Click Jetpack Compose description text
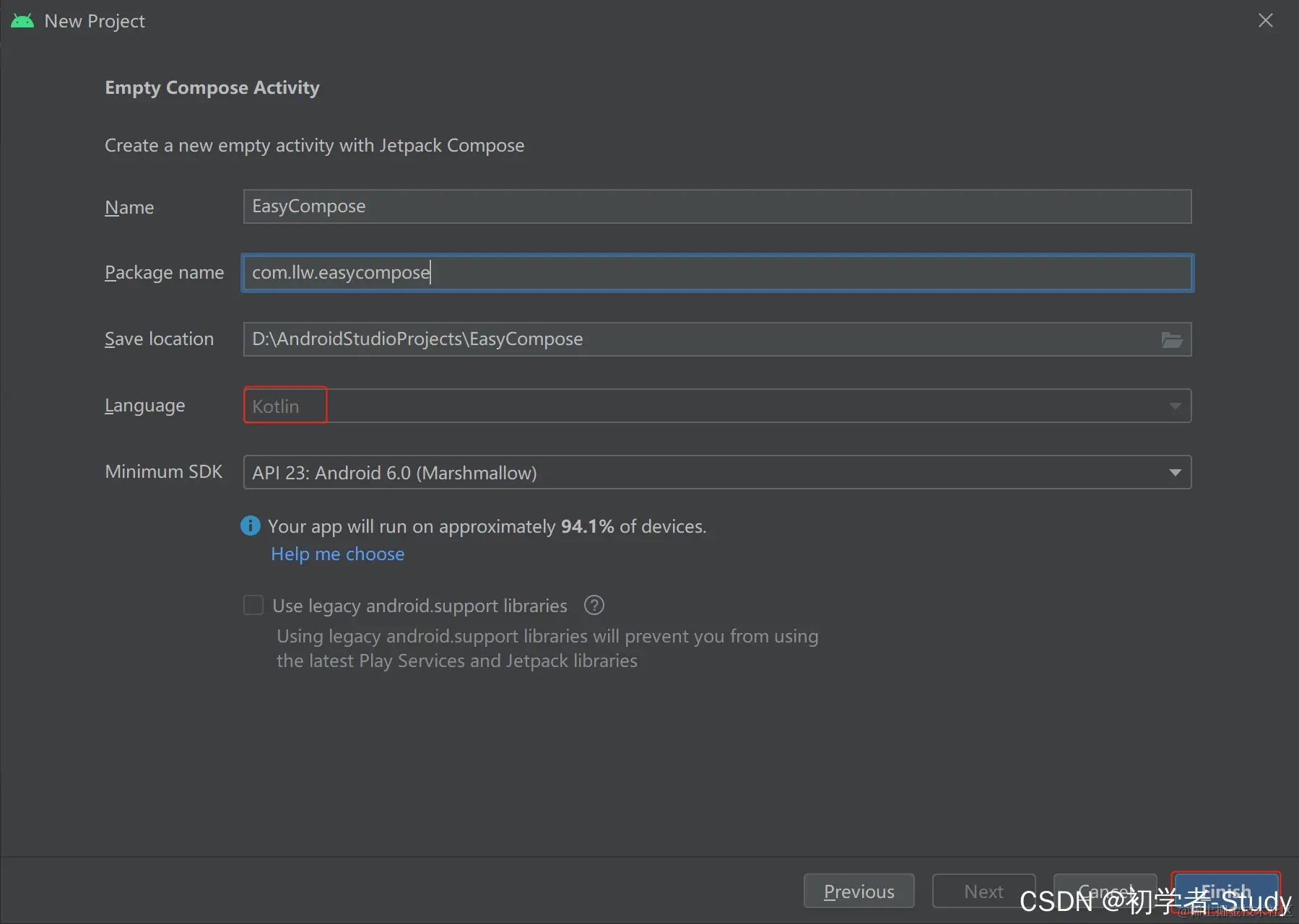This screenshot has height=924, width=1299. [x=315, y=145]
